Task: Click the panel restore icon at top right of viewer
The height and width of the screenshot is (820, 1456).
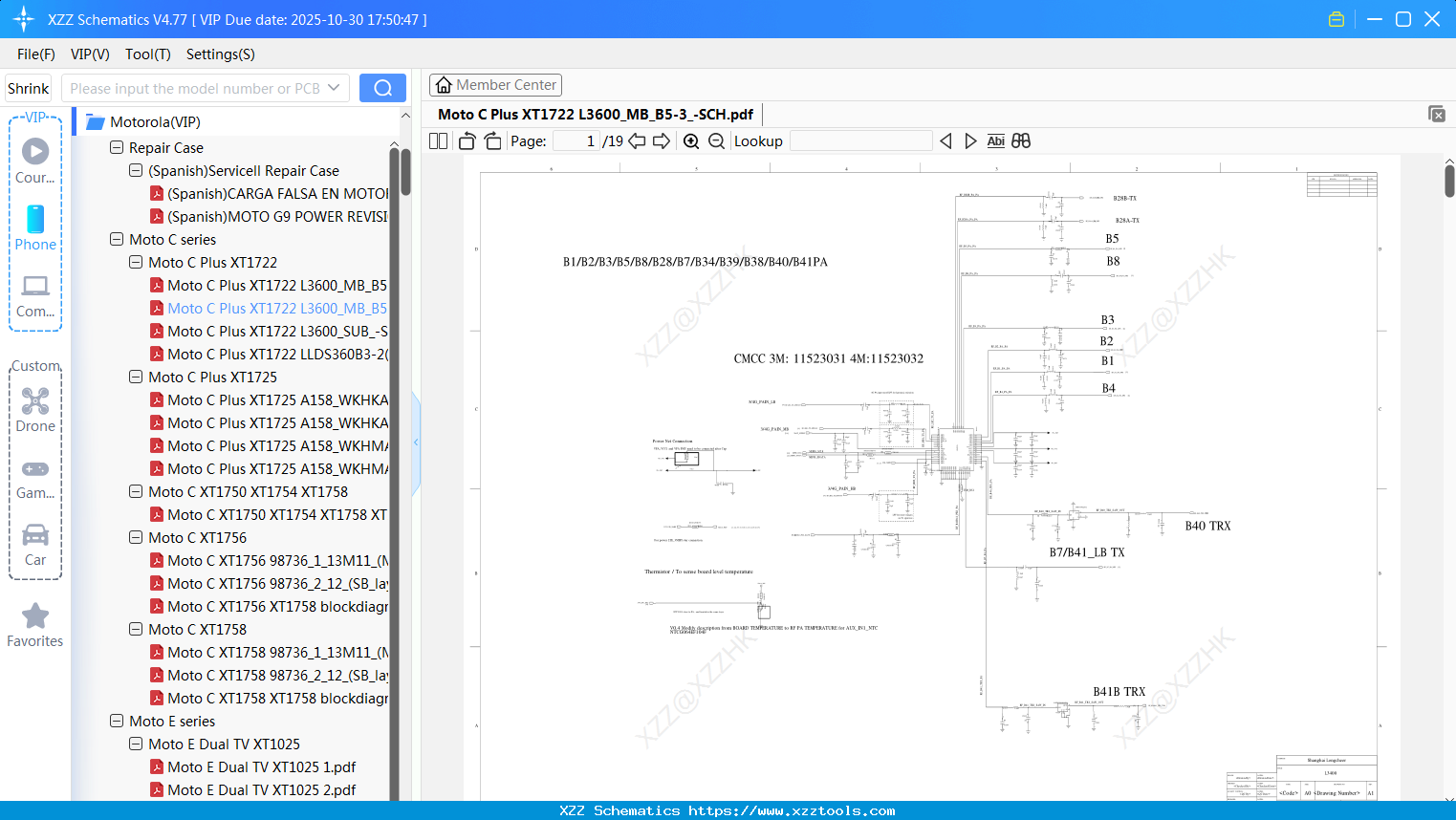Action: [1437, 114]
